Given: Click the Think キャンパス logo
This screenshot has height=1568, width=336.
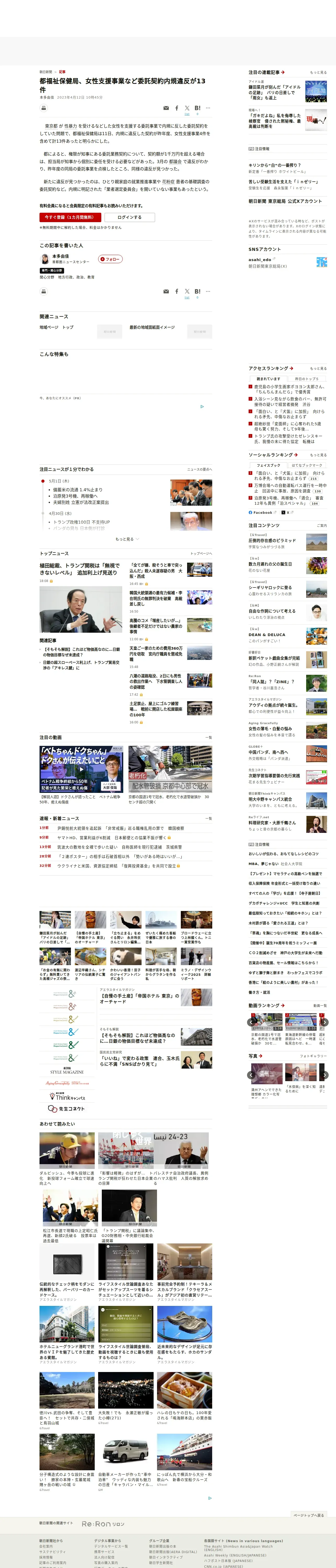Looking at the screenshot, I should point(68,1096).
